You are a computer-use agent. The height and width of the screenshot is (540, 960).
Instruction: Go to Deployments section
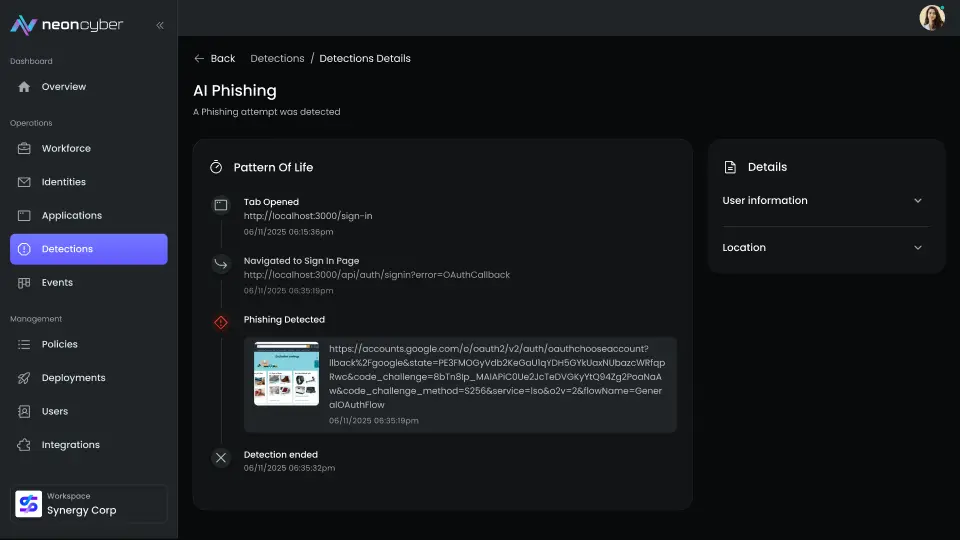89,378
